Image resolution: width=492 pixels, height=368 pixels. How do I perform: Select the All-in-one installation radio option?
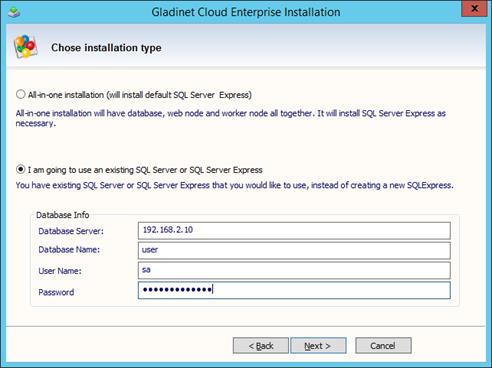[x=21, y=94]
